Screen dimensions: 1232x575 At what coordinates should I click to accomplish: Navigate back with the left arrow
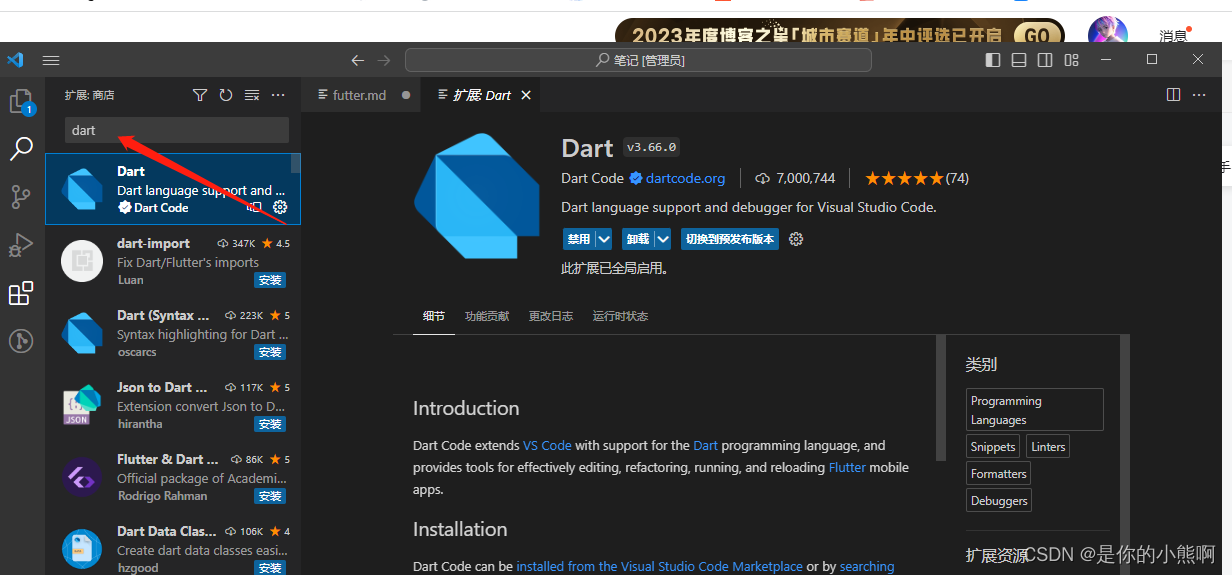coord(358,60)
